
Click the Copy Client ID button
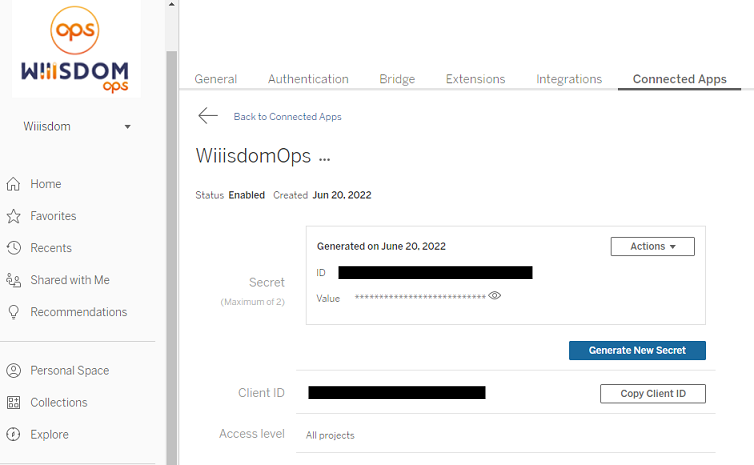653,393
